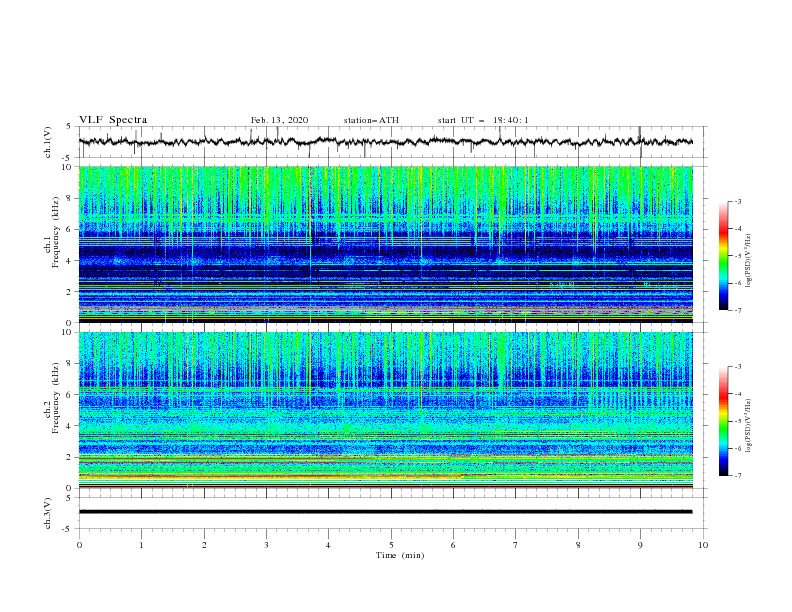Click the ch.1 spectrogram plot area
This screenshot has height=612, width=792.
pyautogui.click(x=385, y=244)
